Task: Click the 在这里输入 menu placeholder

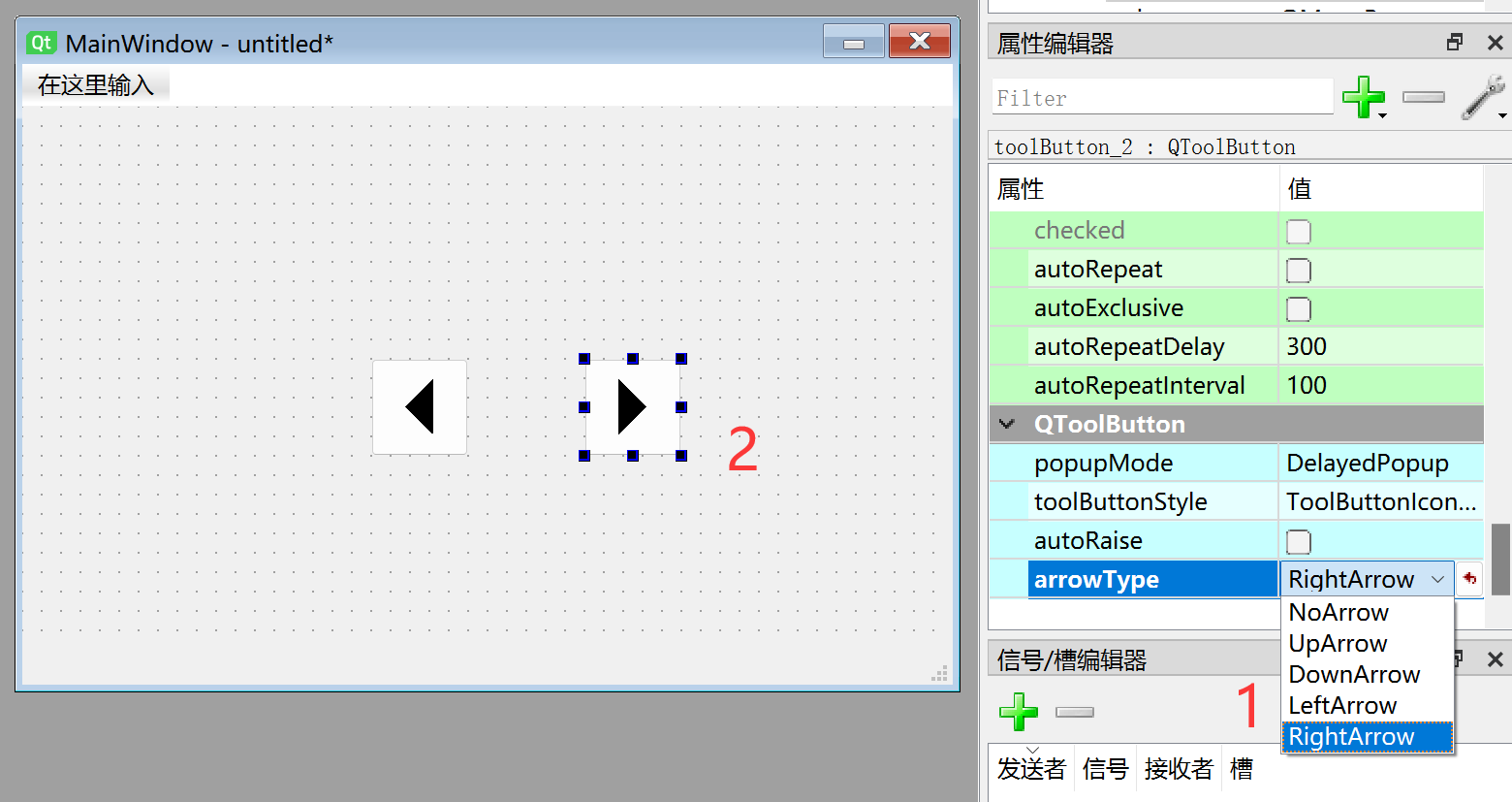Action: point(96,84)
